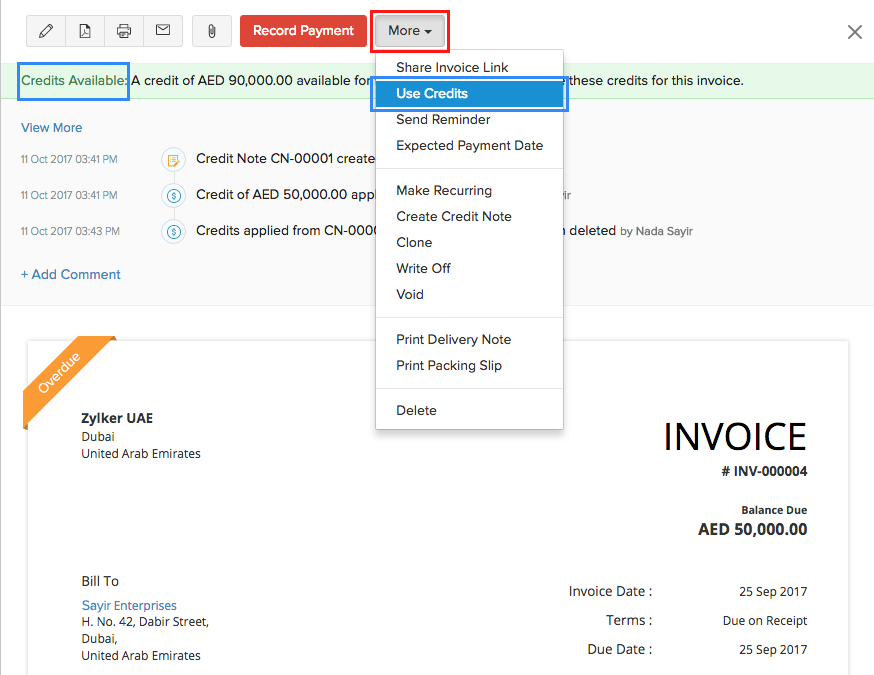Viewport: 874px width, 675px height.
Task: Open the Sayir Enterprises customer link
Action: (x=129, y=606)
